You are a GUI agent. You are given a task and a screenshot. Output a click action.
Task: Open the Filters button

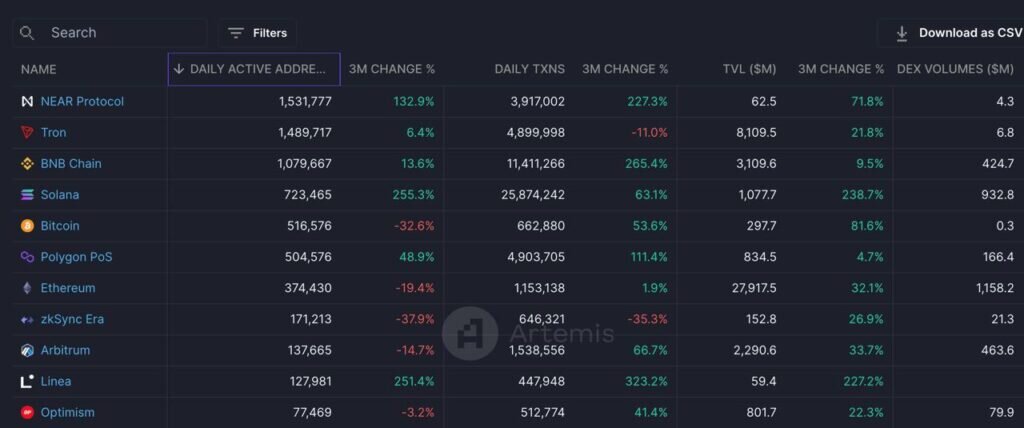(x=257, y=33)
